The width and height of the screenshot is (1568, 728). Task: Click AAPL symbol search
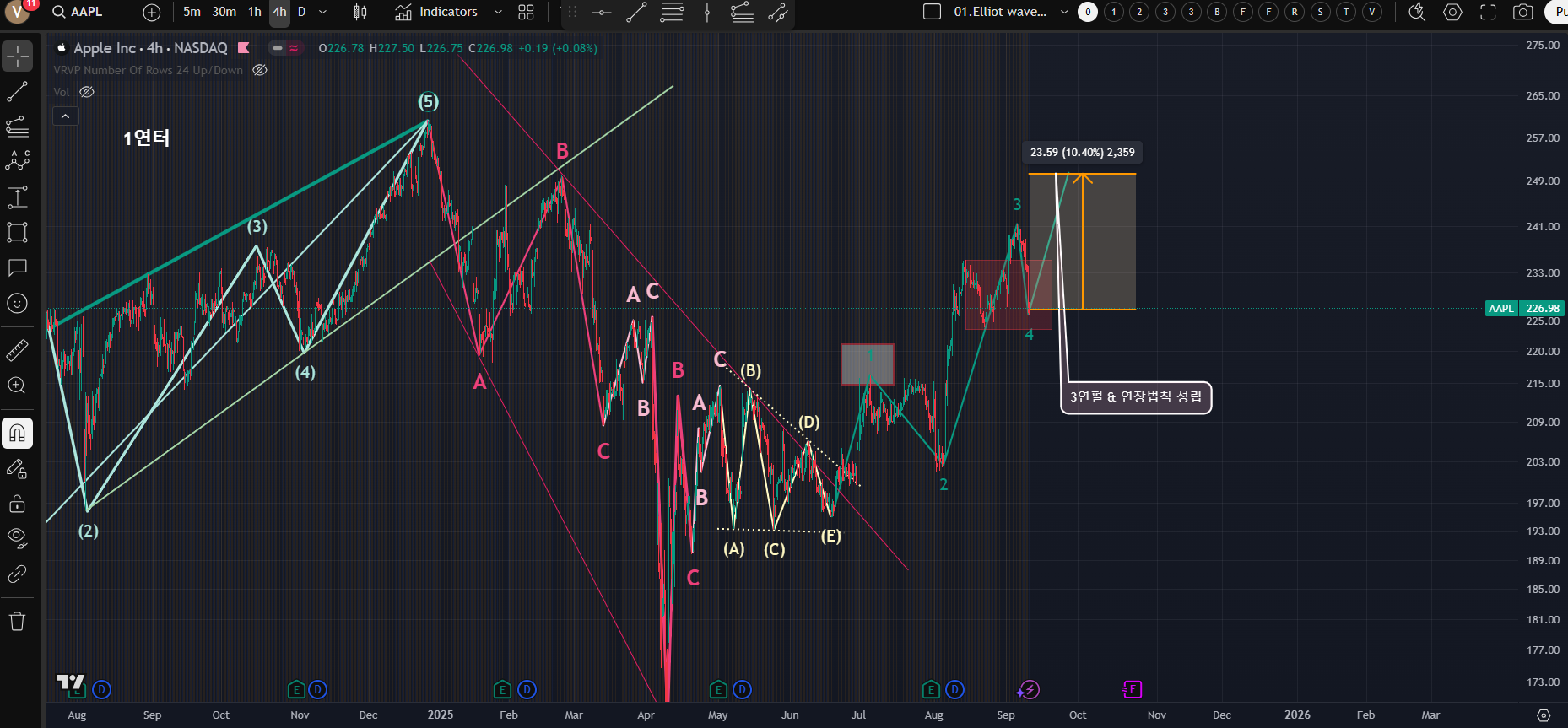78,12
